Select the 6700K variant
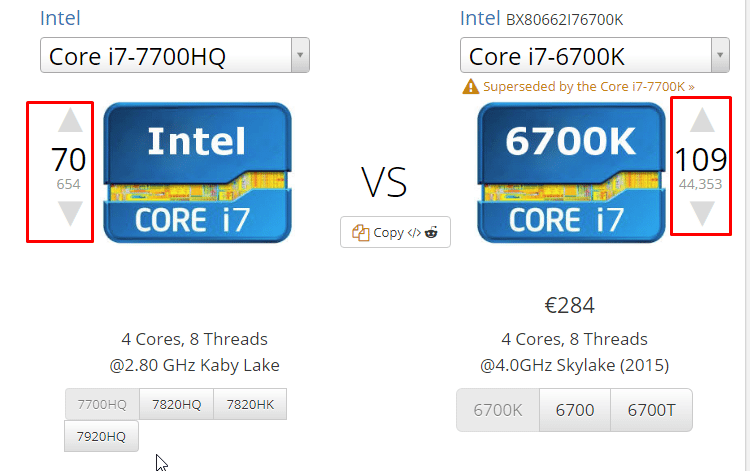This screenshot has width=750, height=471. click(x=498, y=410)
